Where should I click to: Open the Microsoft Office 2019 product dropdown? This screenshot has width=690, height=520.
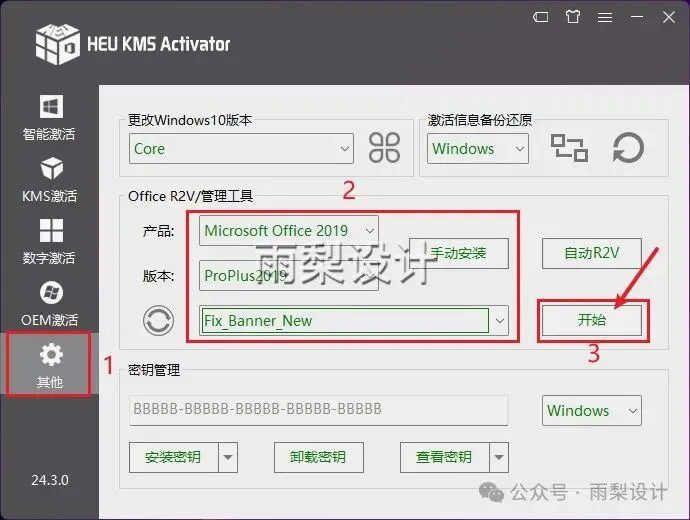click(289, 231)
